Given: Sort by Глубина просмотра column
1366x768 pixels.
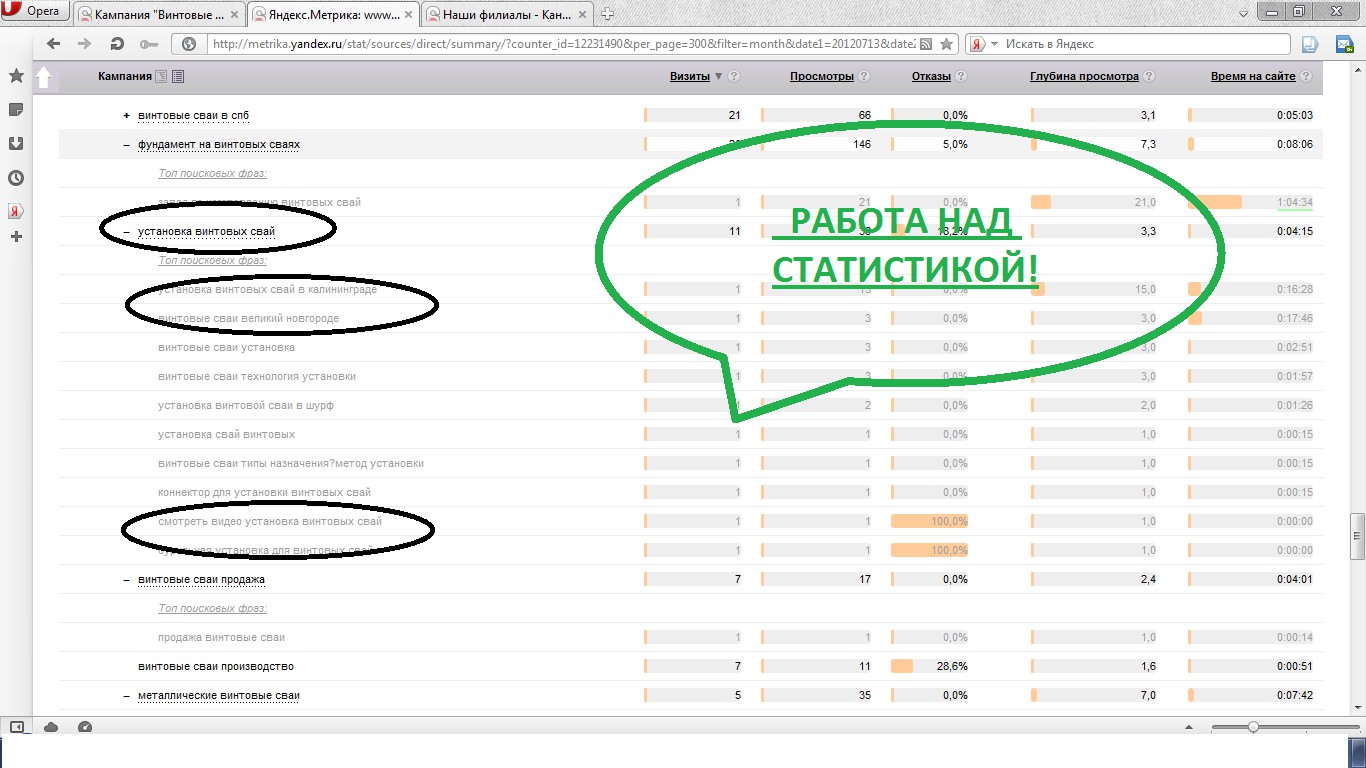Looking at the screenshot, I should tap(1084, 77).
